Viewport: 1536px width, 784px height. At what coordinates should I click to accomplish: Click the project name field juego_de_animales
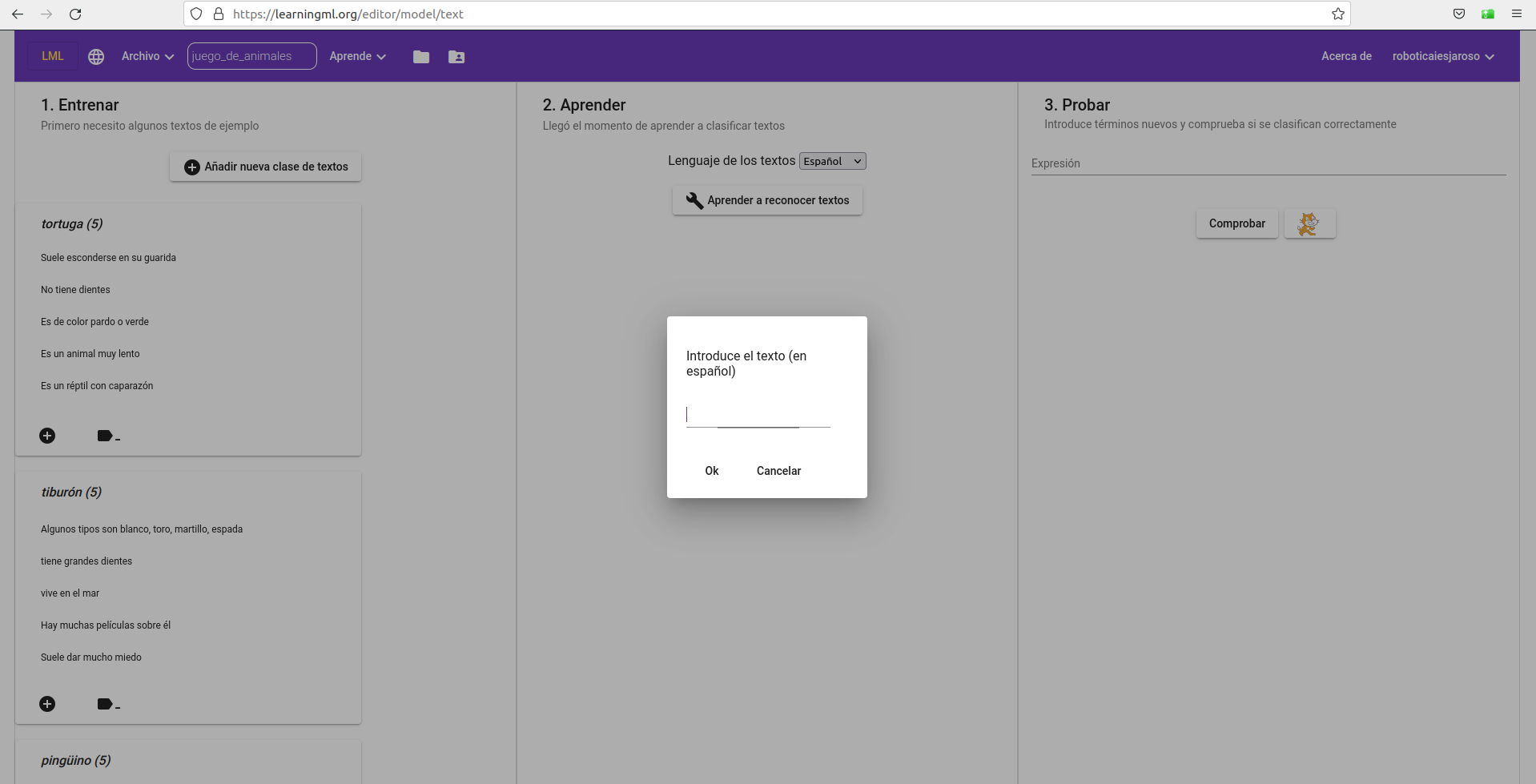pyautogui.click(x=251, y=56)
